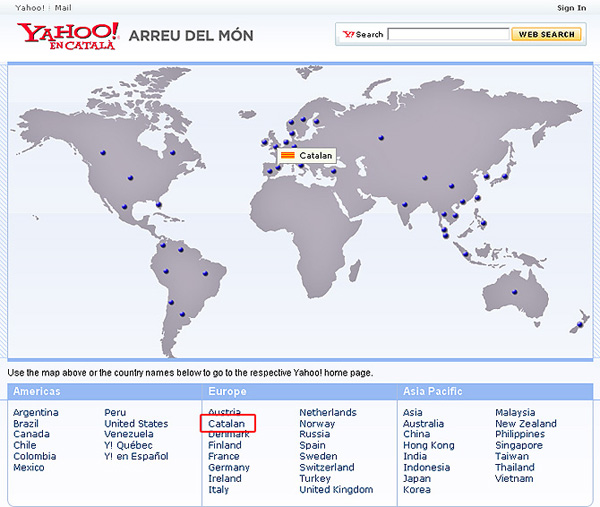Open the Turkey country link

pos(315,478)
